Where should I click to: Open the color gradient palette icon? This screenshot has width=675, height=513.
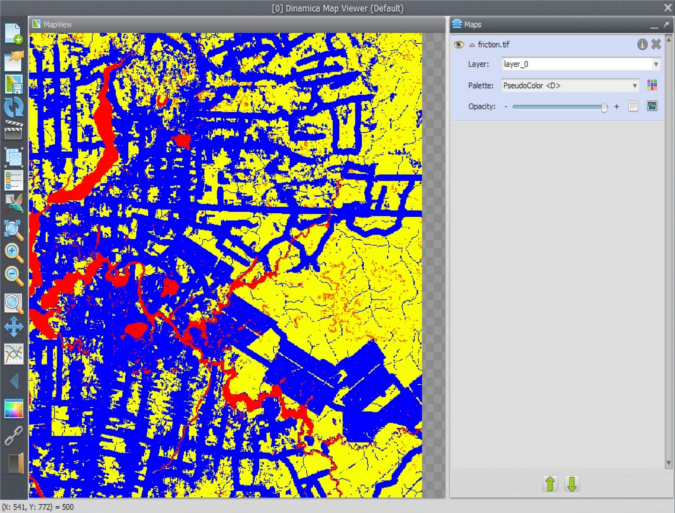click(x=14, y=408)
